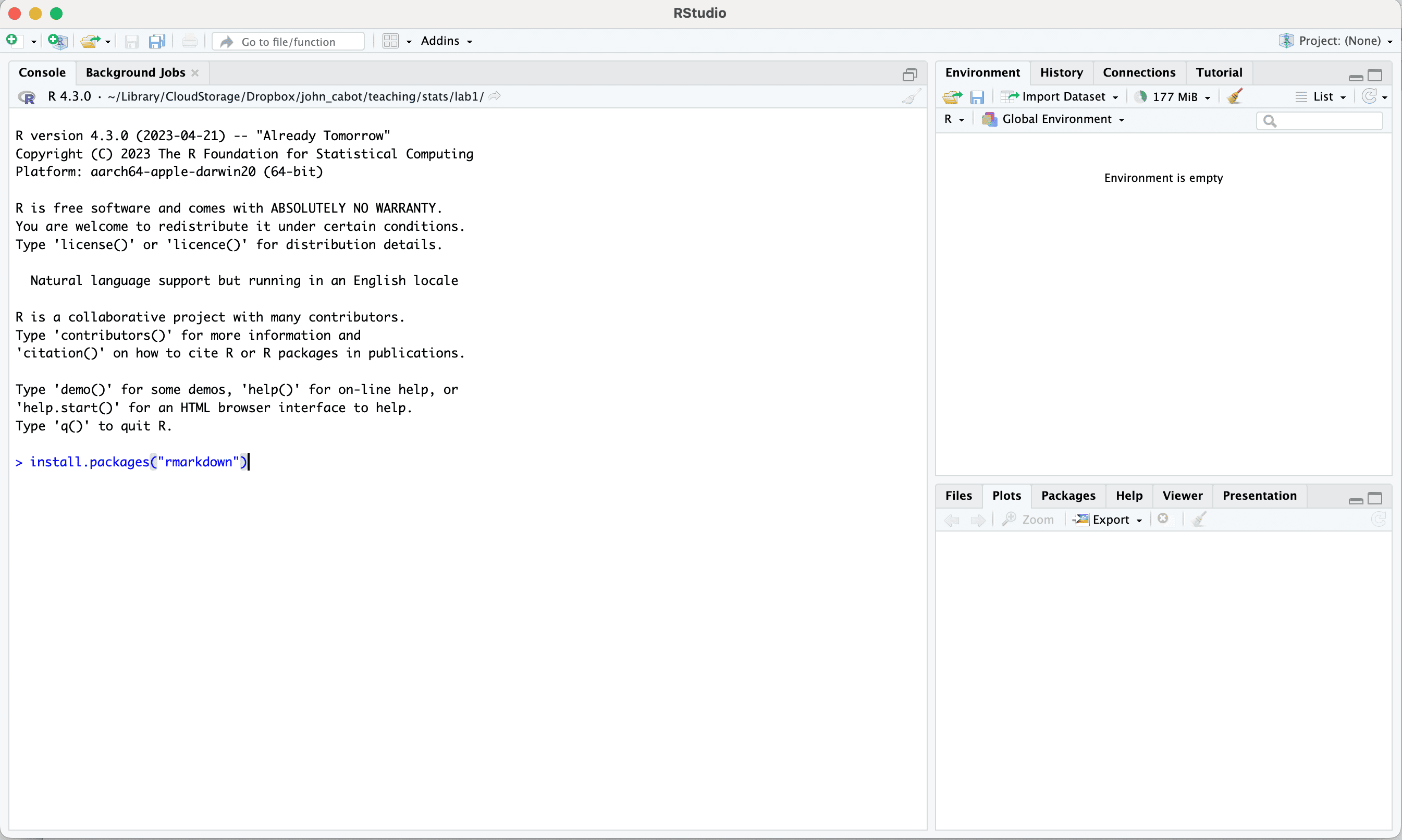1402x840 pixels.
Task: Click the Create Project icon
Action: (x=58, y=41)
